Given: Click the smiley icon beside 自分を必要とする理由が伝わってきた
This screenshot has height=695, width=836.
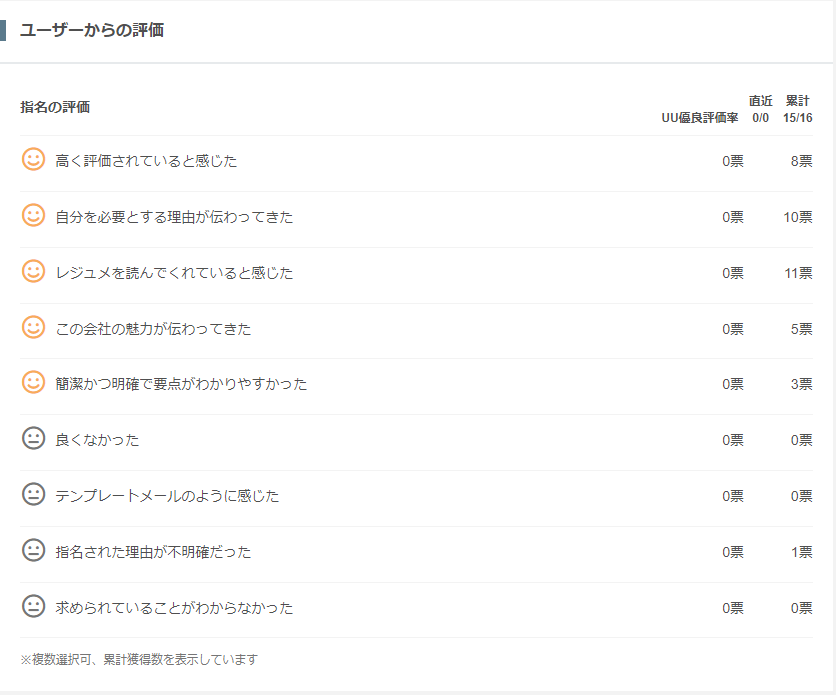Looking at the screenshot, I should click(33, 215).
